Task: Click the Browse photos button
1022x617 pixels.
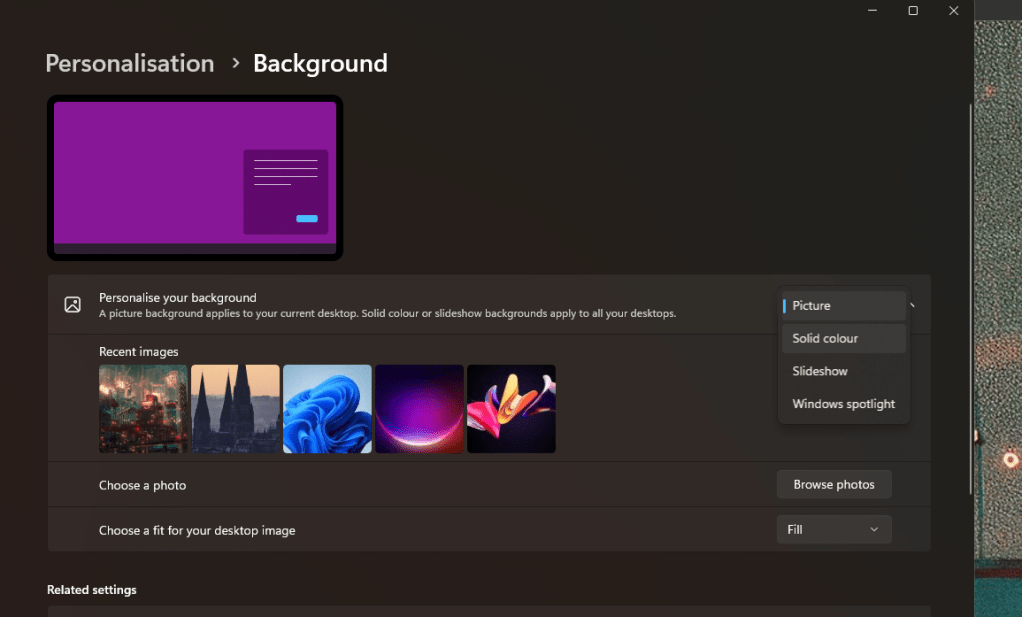Action: 834,485
